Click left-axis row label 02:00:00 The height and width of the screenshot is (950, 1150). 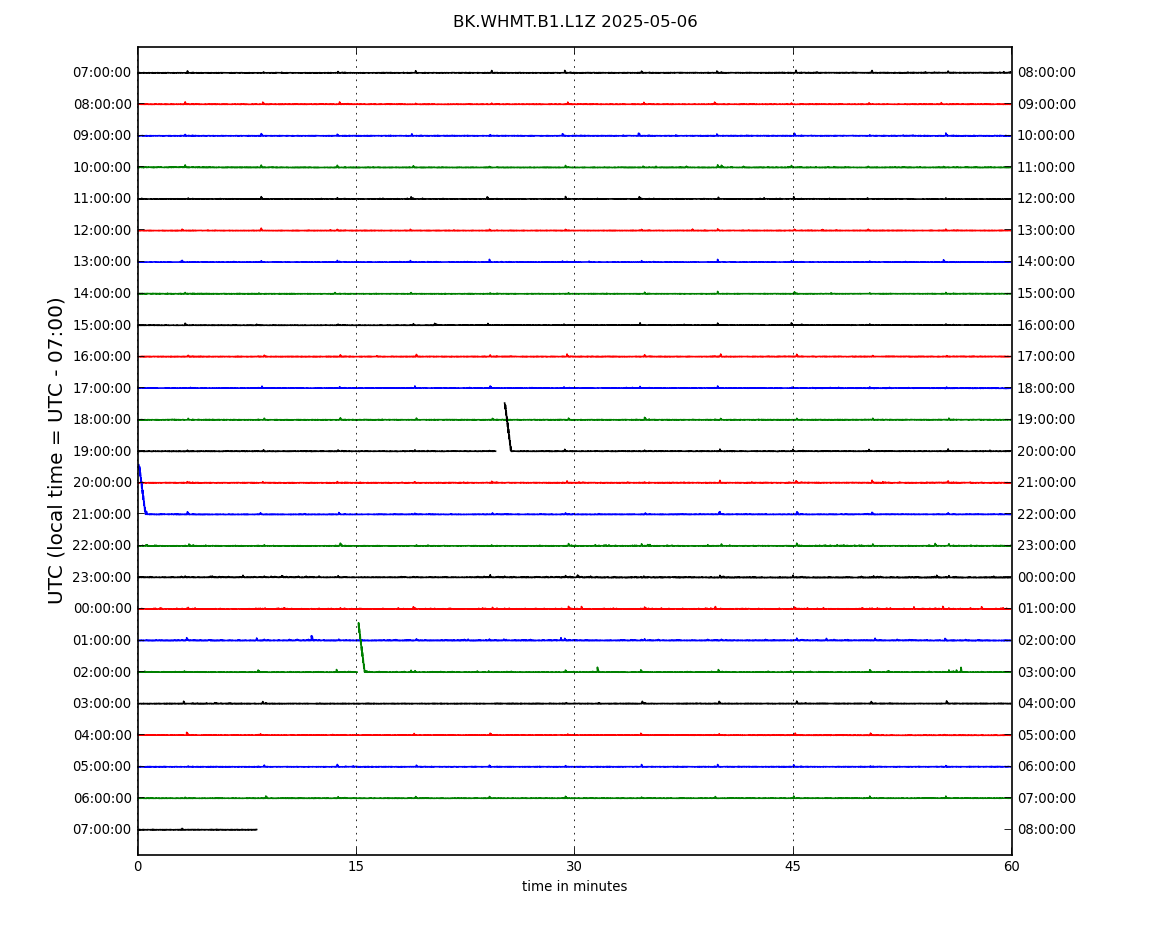click(x=103, y=672)
